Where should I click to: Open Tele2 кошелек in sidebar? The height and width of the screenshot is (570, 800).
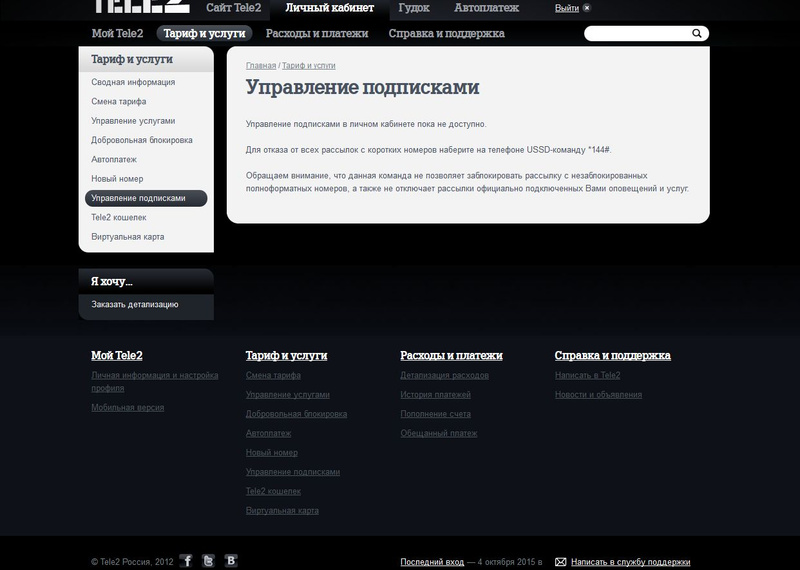click(x=118, y=217)
